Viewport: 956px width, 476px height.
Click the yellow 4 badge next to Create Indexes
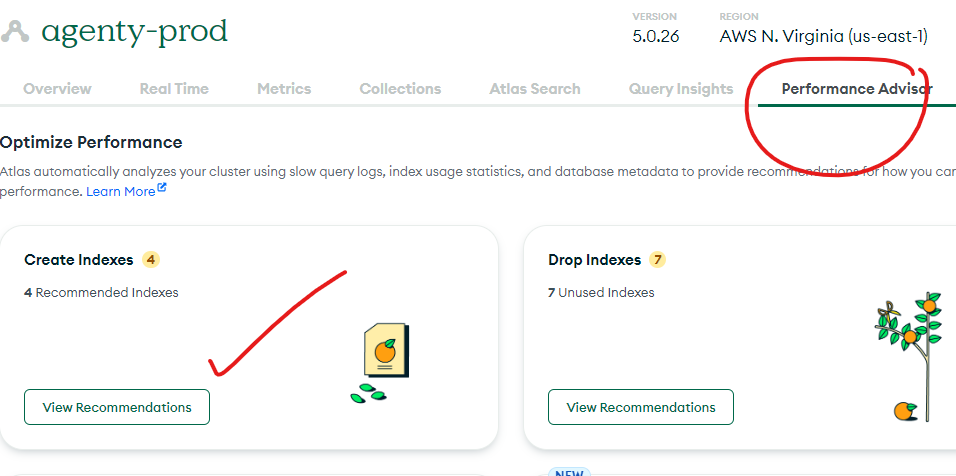(151, 260)
